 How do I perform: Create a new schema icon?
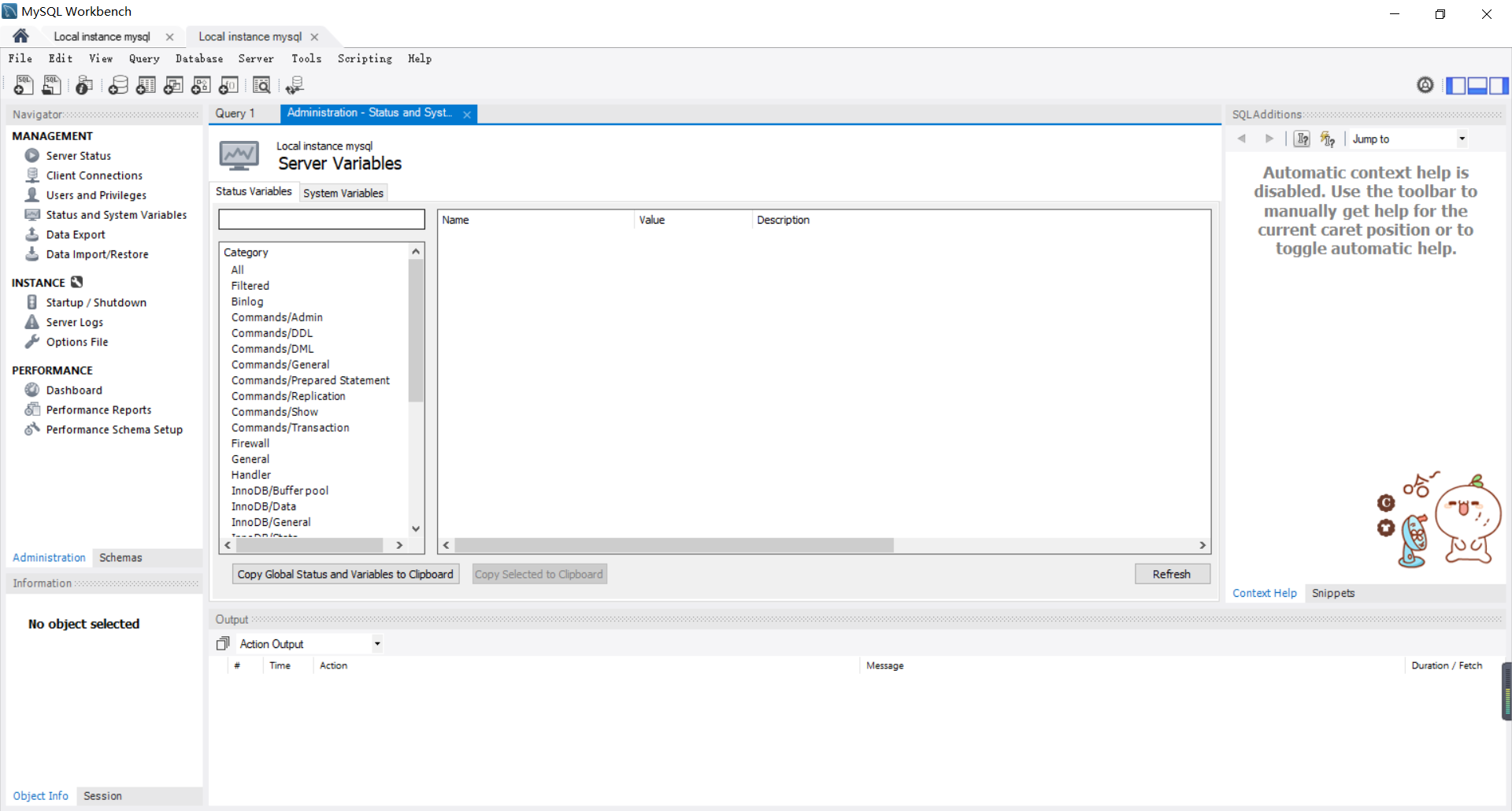(x=118, y=85)
